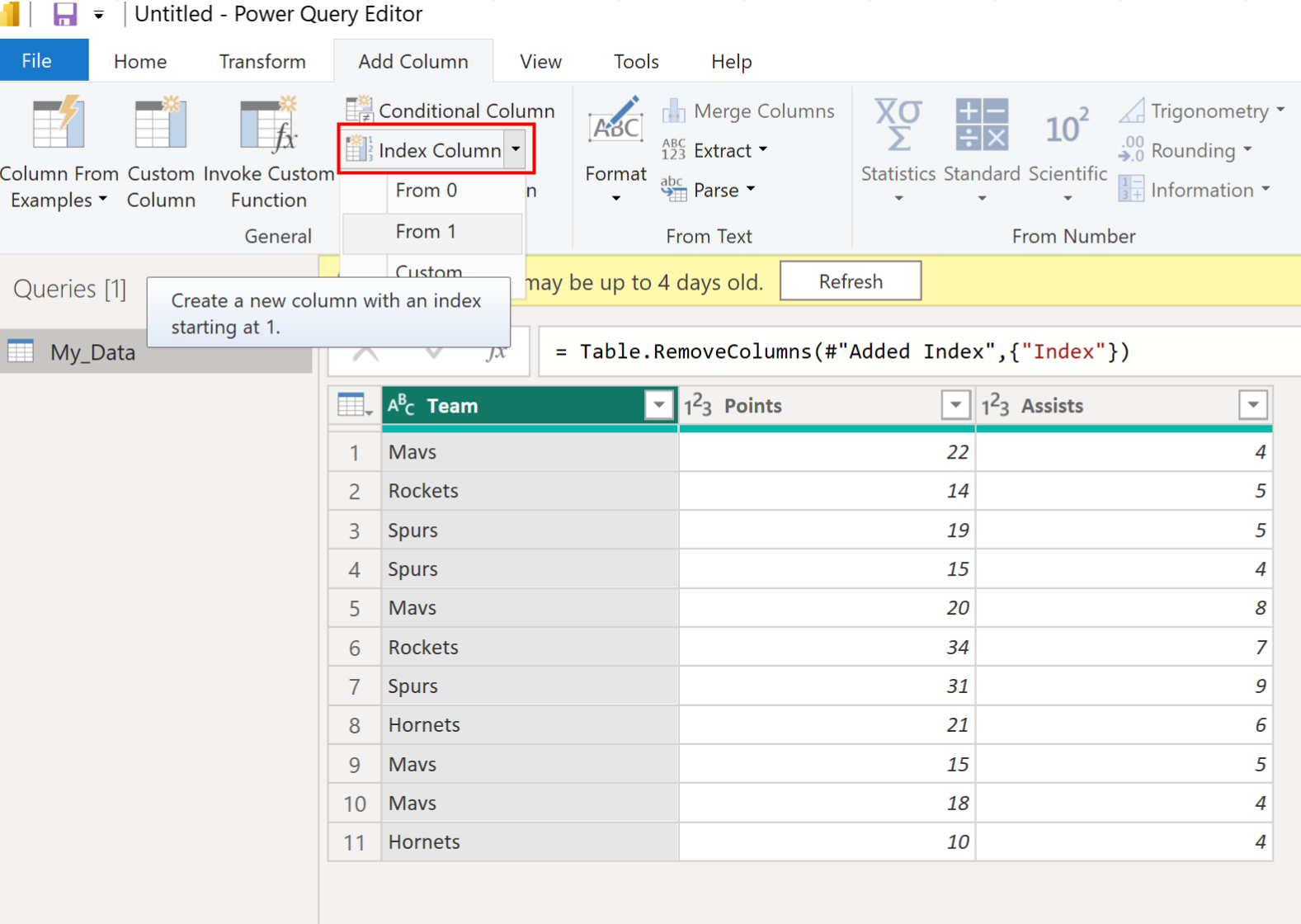Expand the Trigonometry dropdown arrow
Viewport: 1301px width, 924px height.
[x=1280, y=110]
